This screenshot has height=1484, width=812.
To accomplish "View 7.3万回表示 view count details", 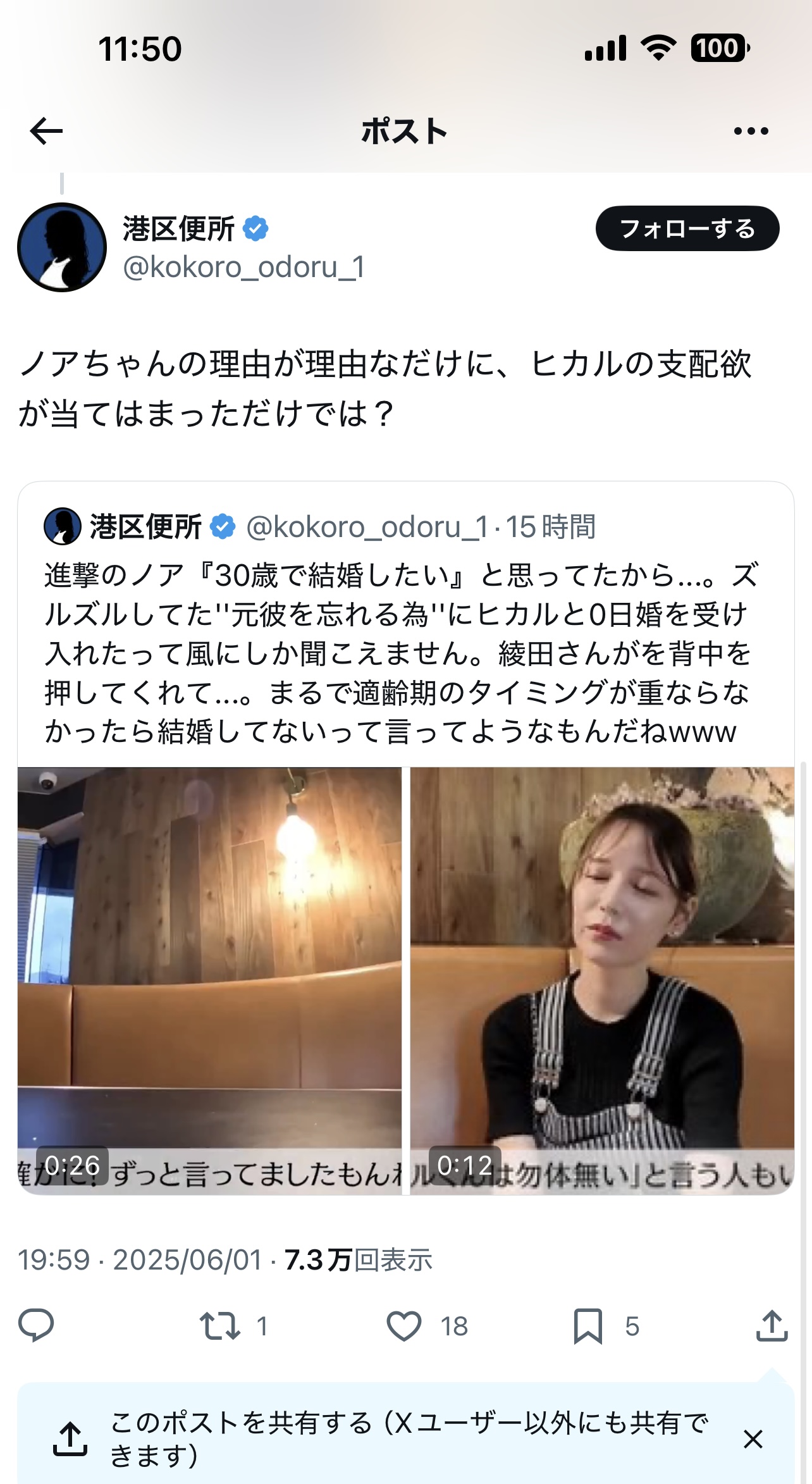I will [x=359, y=1259].
